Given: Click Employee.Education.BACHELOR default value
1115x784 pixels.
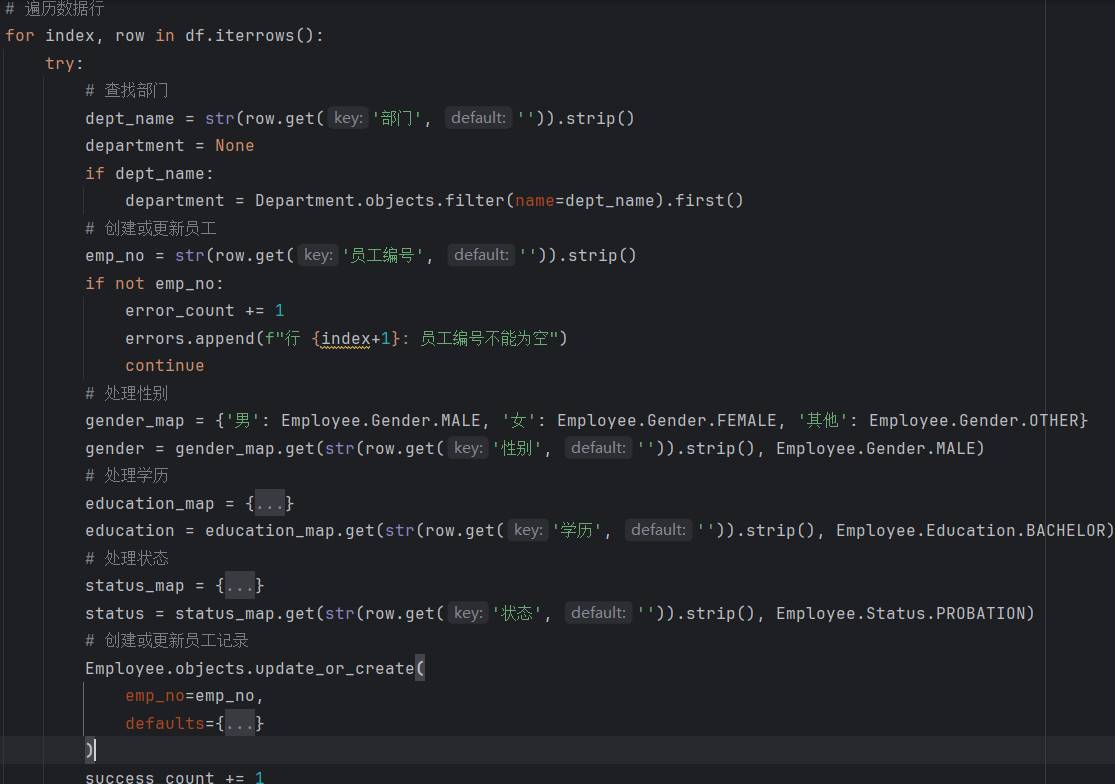Looking at the screenshot, I should click(x=970, y=530).
